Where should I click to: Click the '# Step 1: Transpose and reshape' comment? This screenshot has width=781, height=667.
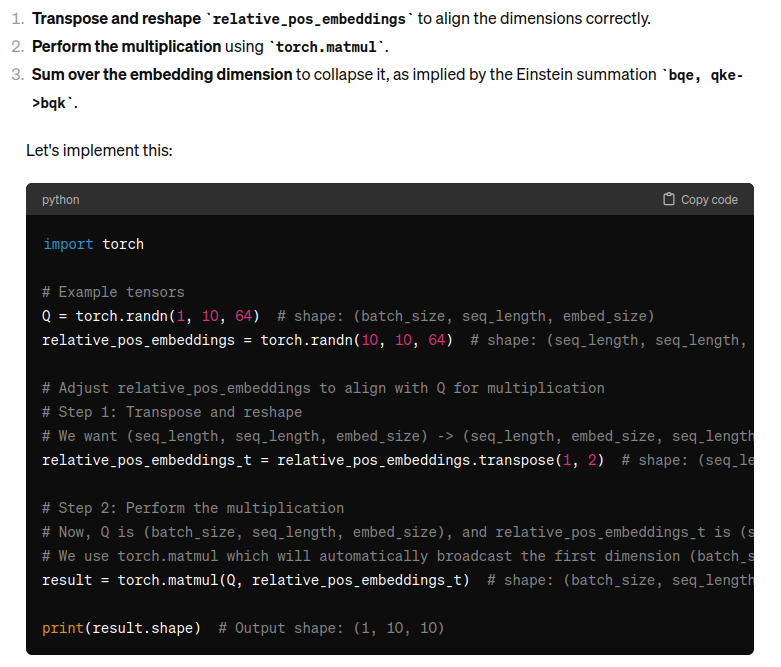(x=172, y=412)
